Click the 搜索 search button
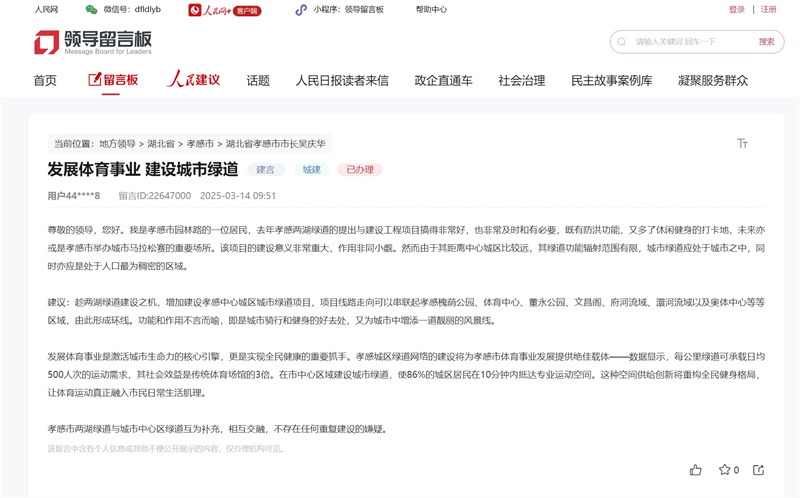800x498 pixels. [x=766, y=42]
